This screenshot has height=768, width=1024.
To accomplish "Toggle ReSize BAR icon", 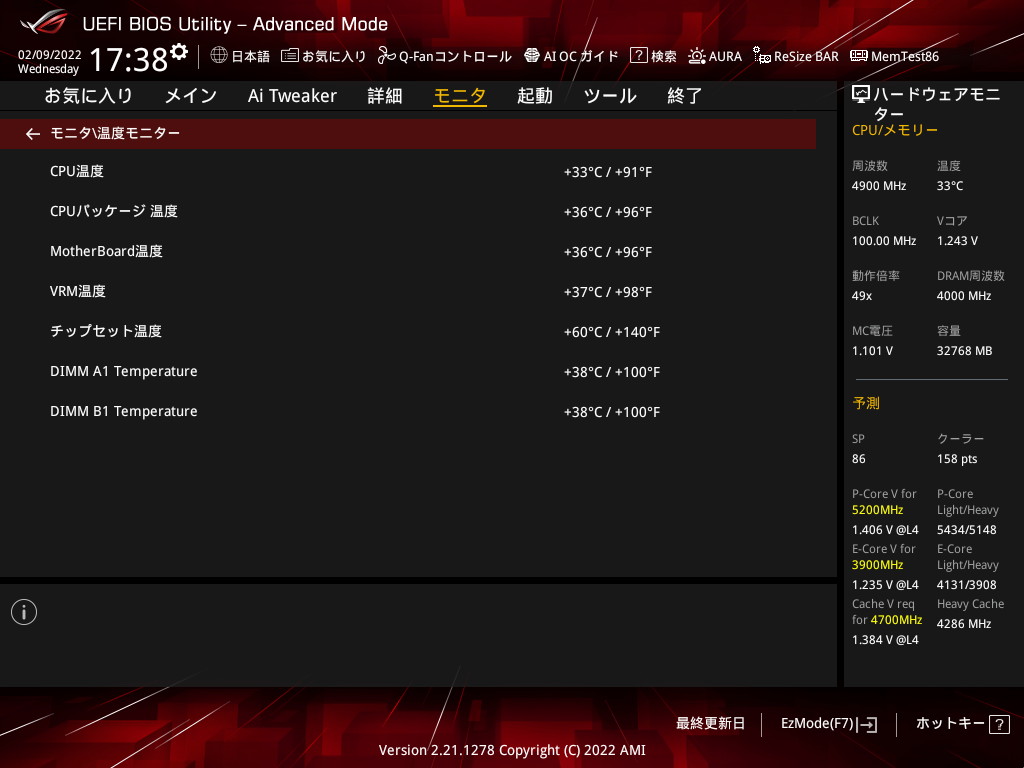I will (761, 56).
